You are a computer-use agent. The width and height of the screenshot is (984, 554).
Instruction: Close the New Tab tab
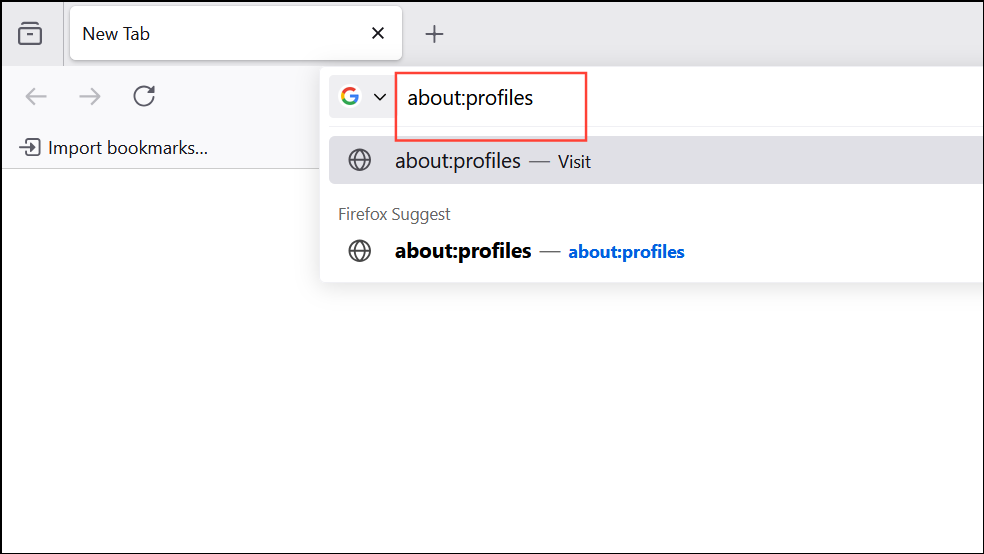pos(378,34)
